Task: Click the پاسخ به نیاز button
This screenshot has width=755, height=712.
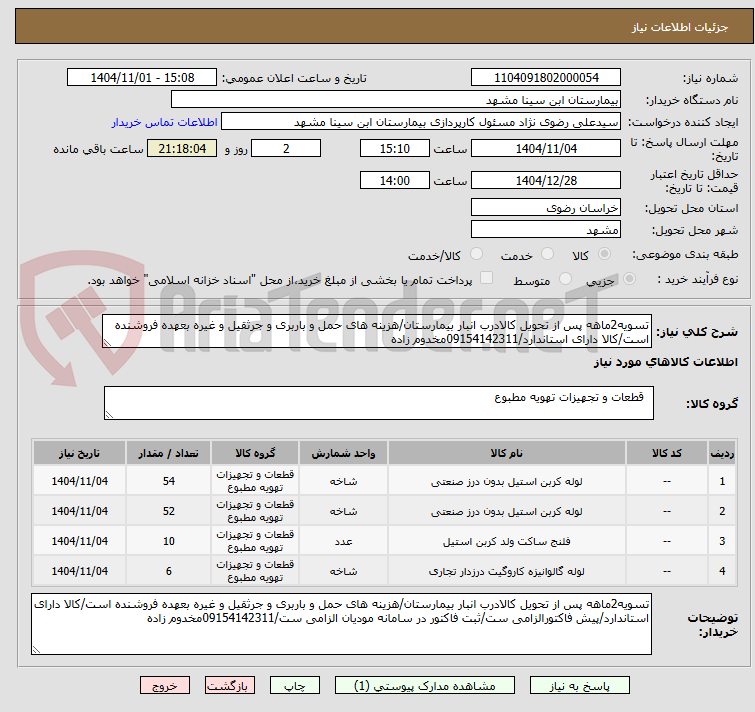Action: (579, 686)
